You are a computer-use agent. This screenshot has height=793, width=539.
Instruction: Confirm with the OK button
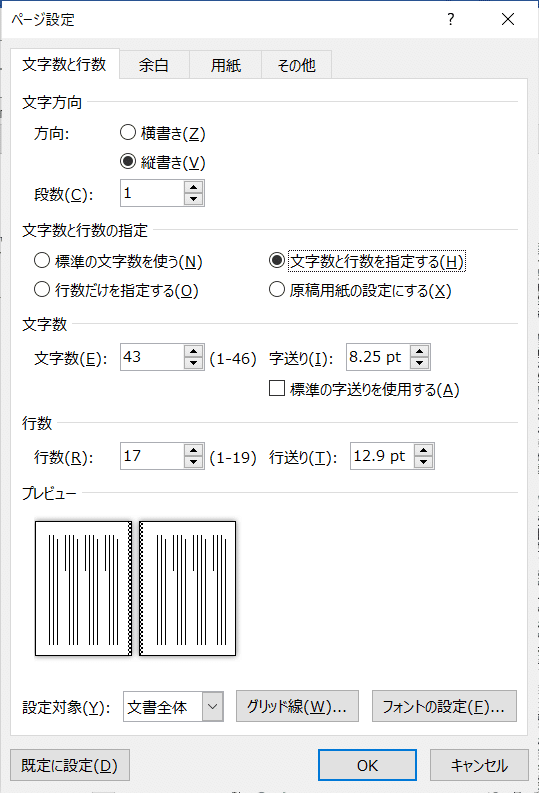pos(367,765)
